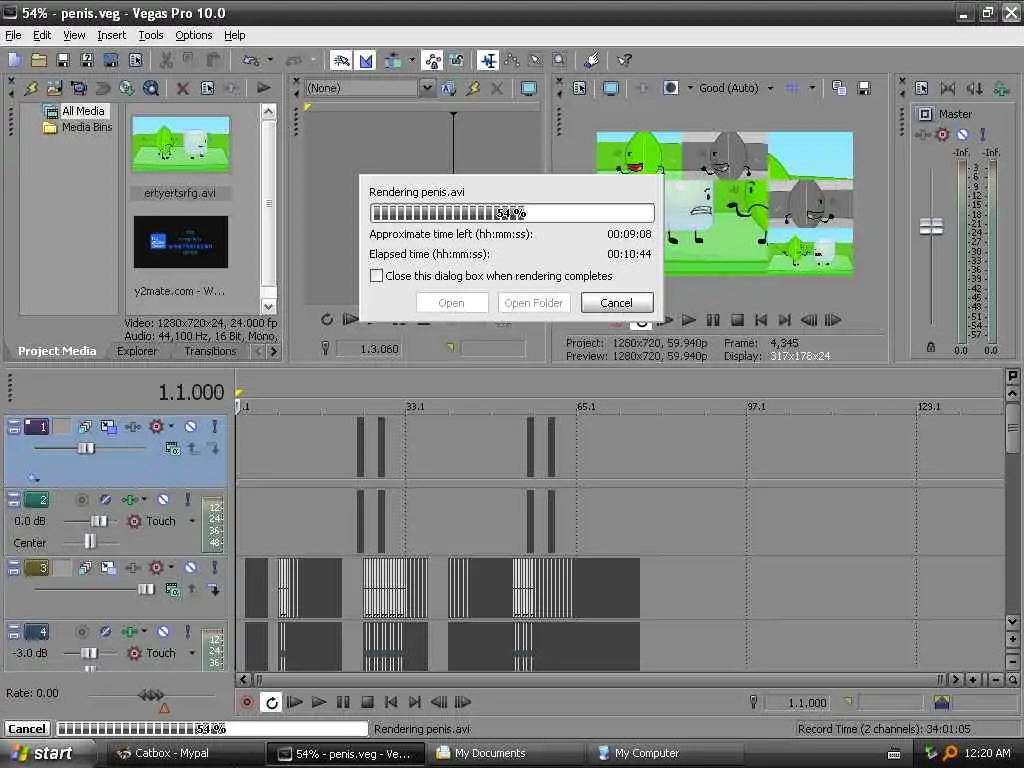This screenshot has height=768, width=1024.
Task: Open the Options menu
Action: (x=193, y=35)
